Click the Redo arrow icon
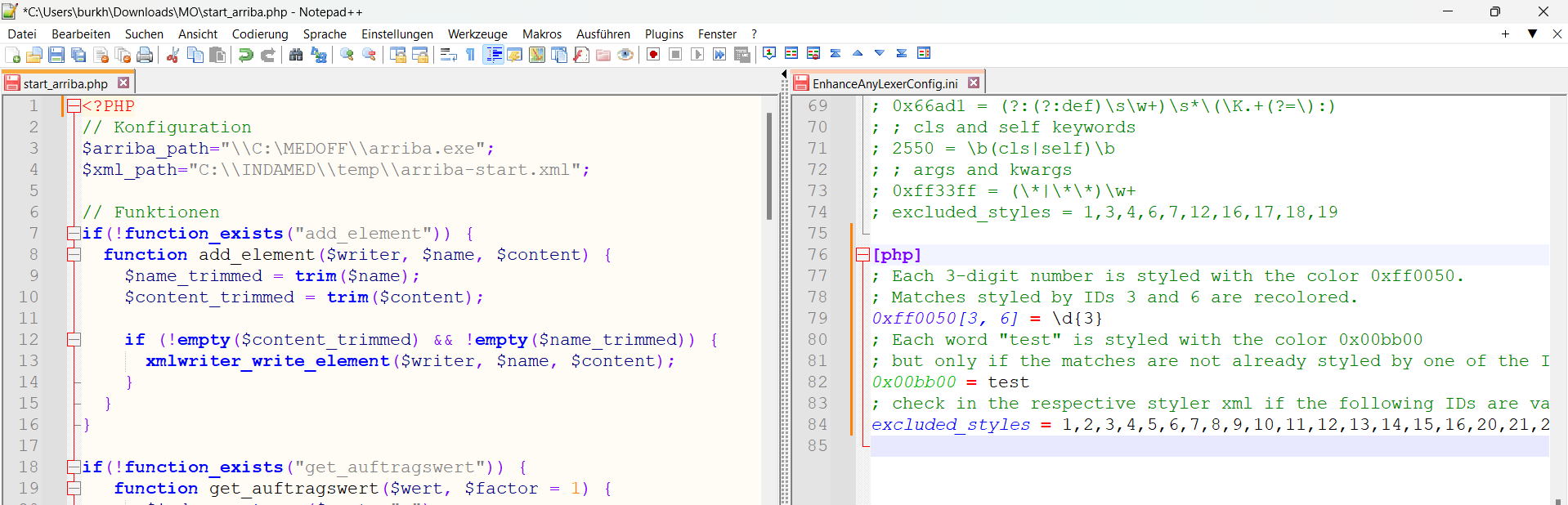 [x=267, y=55]
